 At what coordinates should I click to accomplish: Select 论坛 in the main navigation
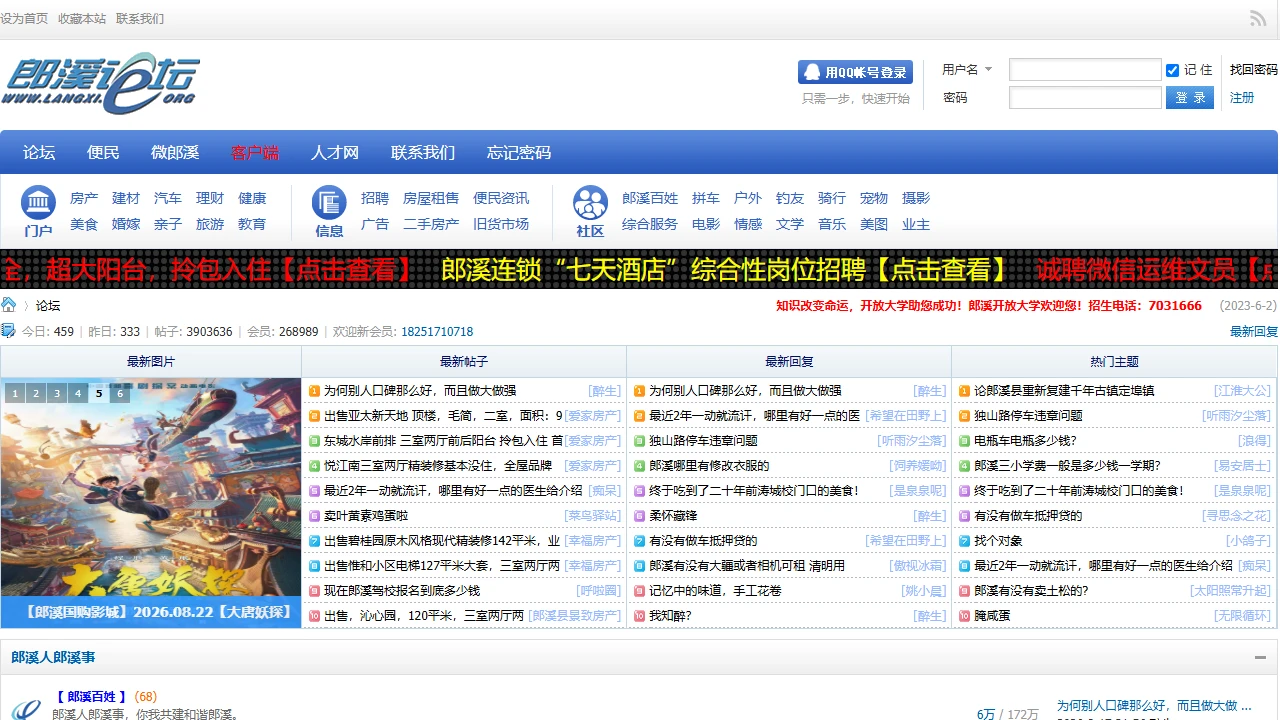click(39, 153)
